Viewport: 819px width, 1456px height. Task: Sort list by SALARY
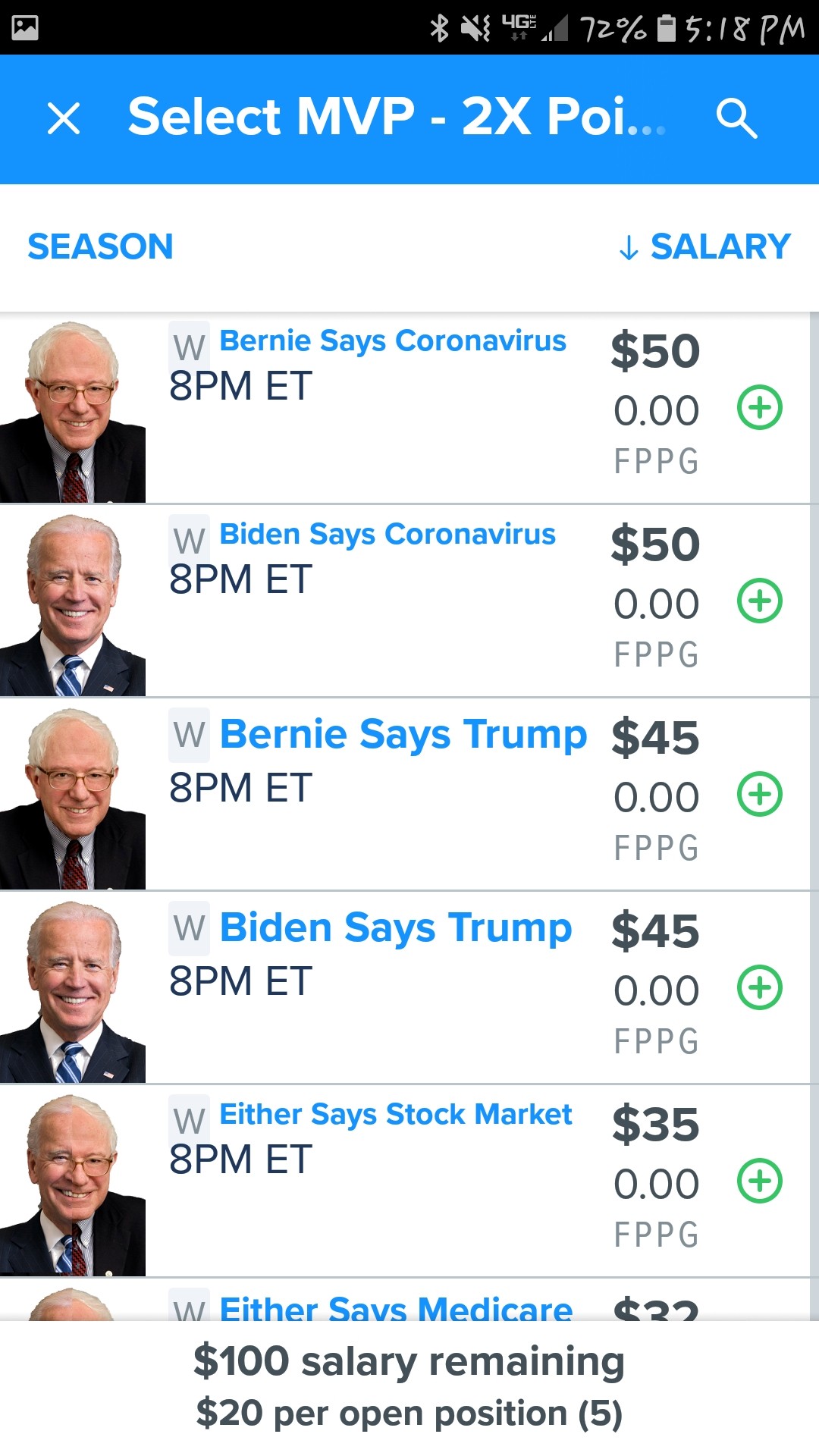pyautogui.click(x=705, y=247)
